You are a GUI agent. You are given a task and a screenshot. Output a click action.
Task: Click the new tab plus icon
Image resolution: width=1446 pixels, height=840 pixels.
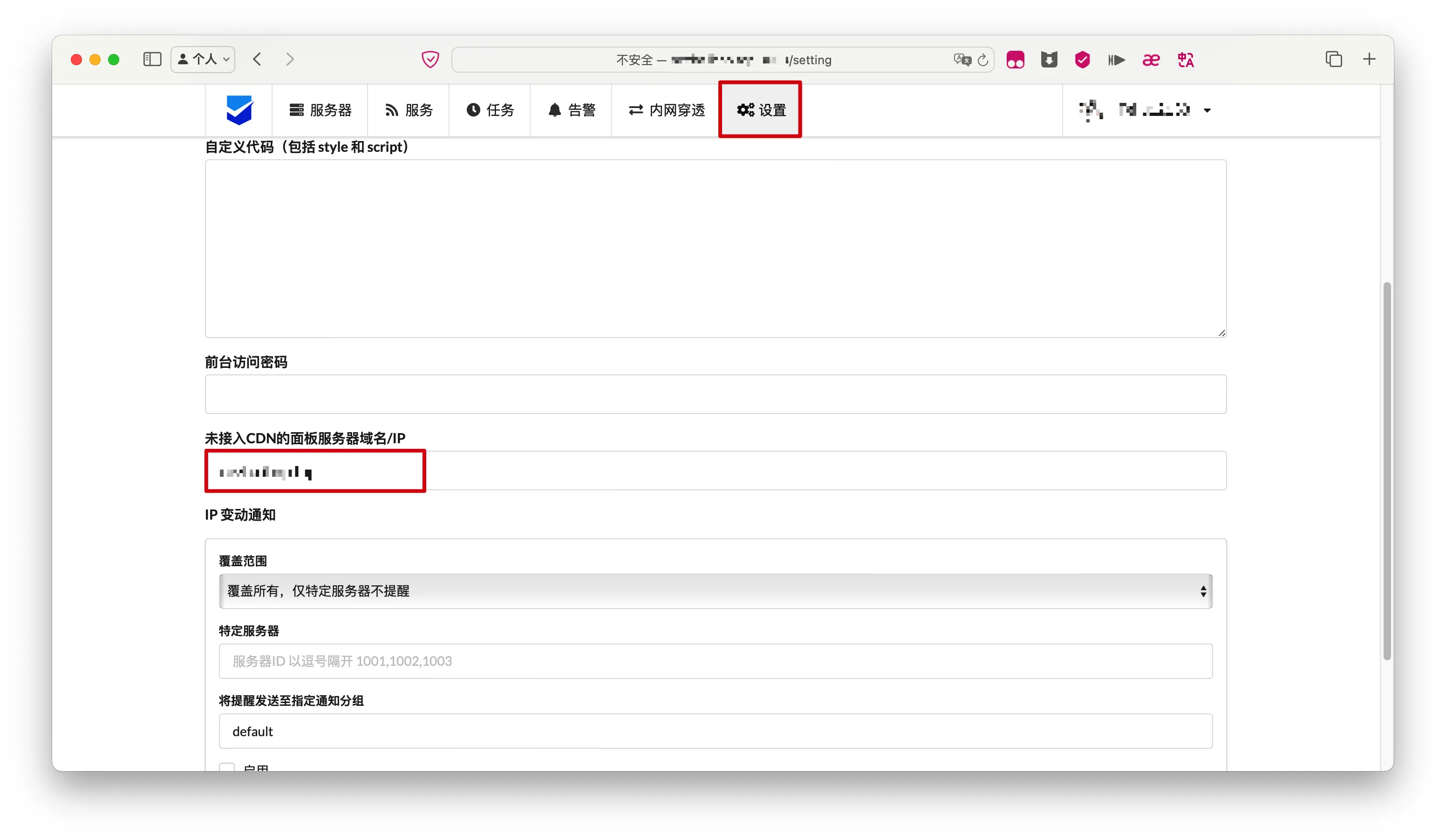tap(1369, 59)
